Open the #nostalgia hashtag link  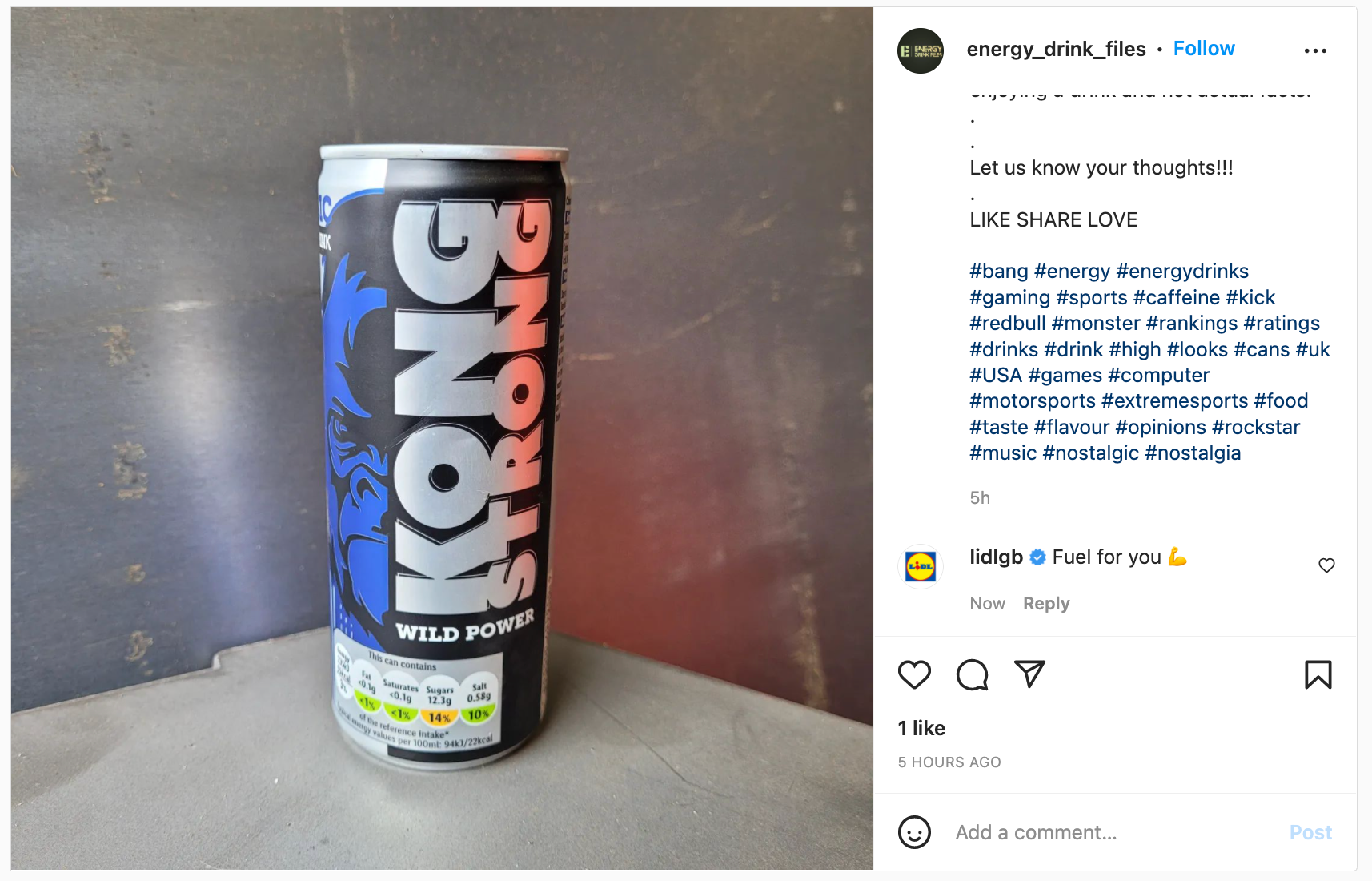pos(1193,453)
